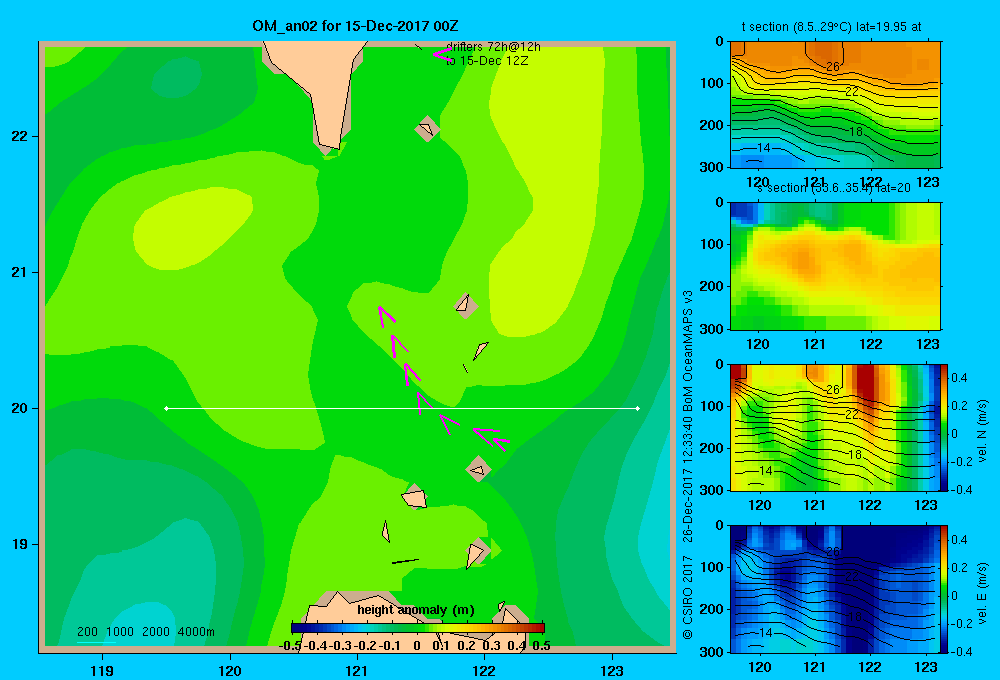Click the 'vel. N (m/s)' colorbar
Image resolution: width=1000 pixels, height=680 pixels.
coord(945,427)
